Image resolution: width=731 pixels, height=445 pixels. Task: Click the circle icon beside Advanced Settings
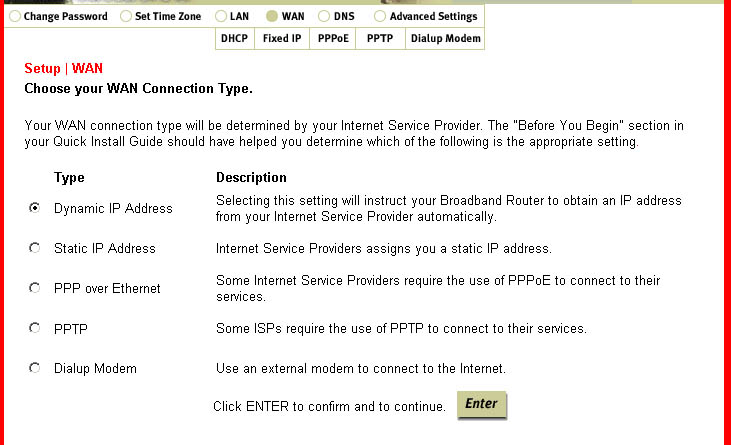(x=380, y=17)
